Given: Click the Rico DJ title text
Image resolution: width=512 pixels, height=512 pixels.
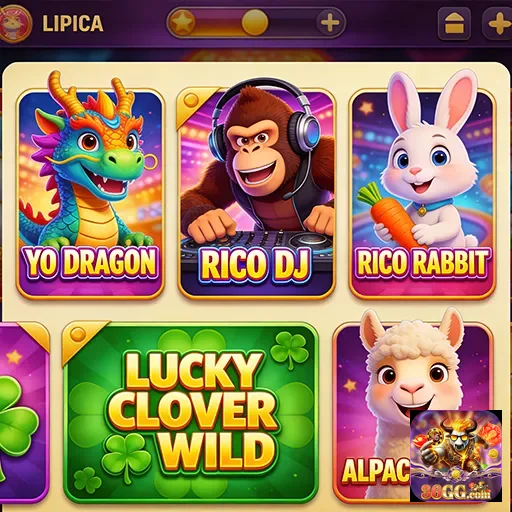Looking at the screenshot, I should click(x=254, y=263).
